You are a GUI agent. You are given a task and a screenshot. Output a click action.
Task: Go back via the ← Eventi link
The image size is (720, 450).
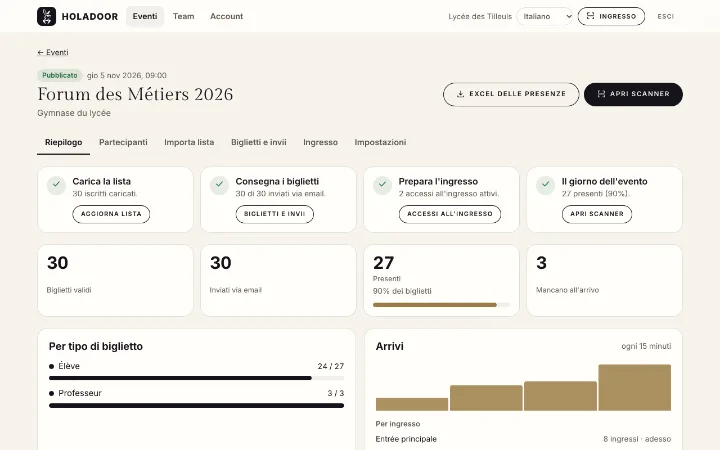tap(53, 52)
